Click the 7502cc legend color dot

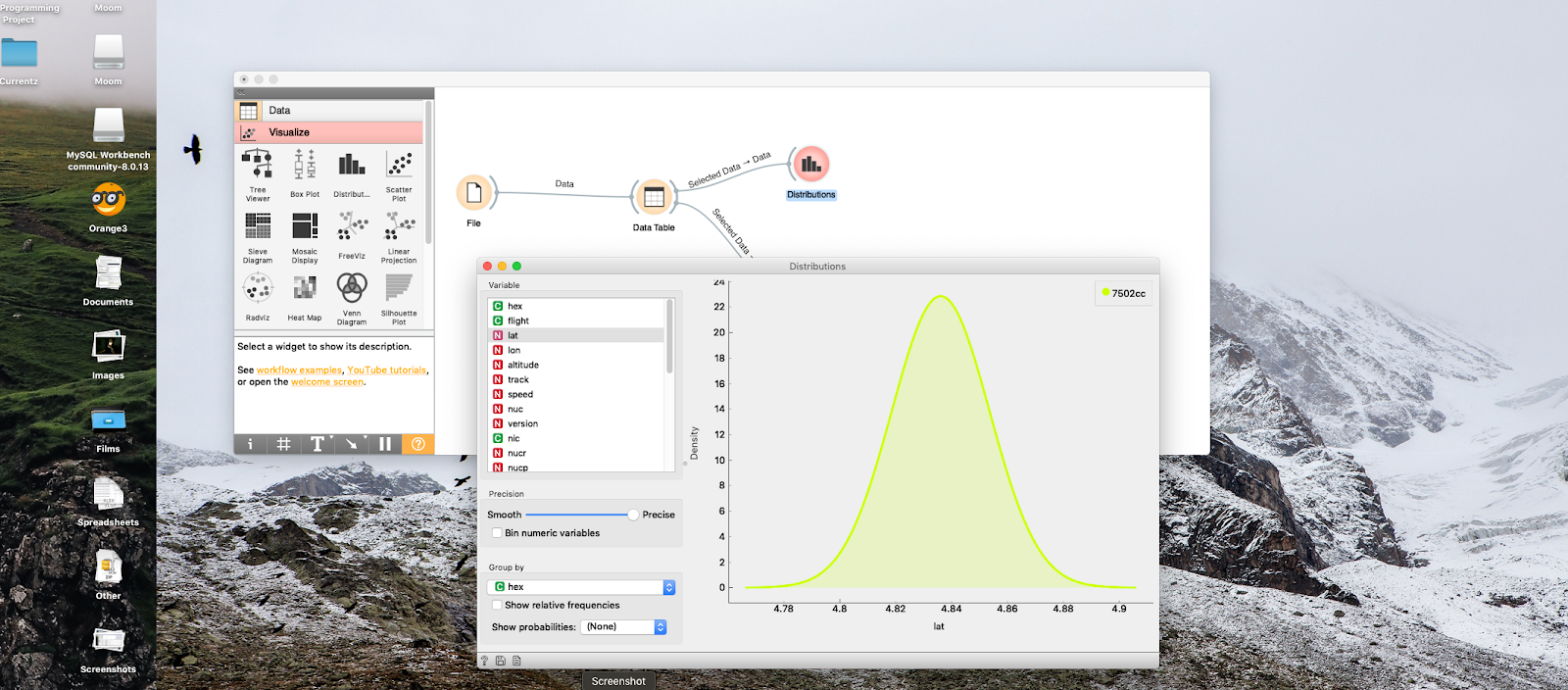point(1106,292)
